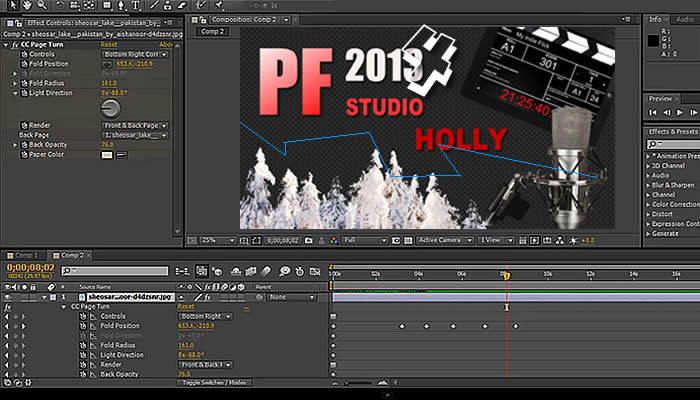Show channel and color management settings
Viewport: 700px width, 400px height.
(333, 240)
